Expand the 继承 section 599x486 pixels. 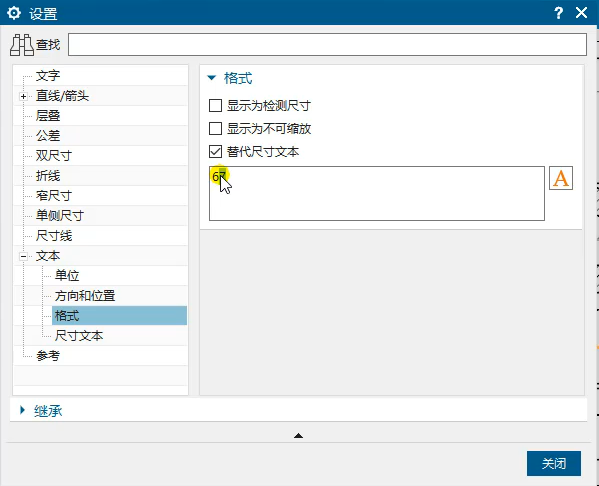(22, 410)
